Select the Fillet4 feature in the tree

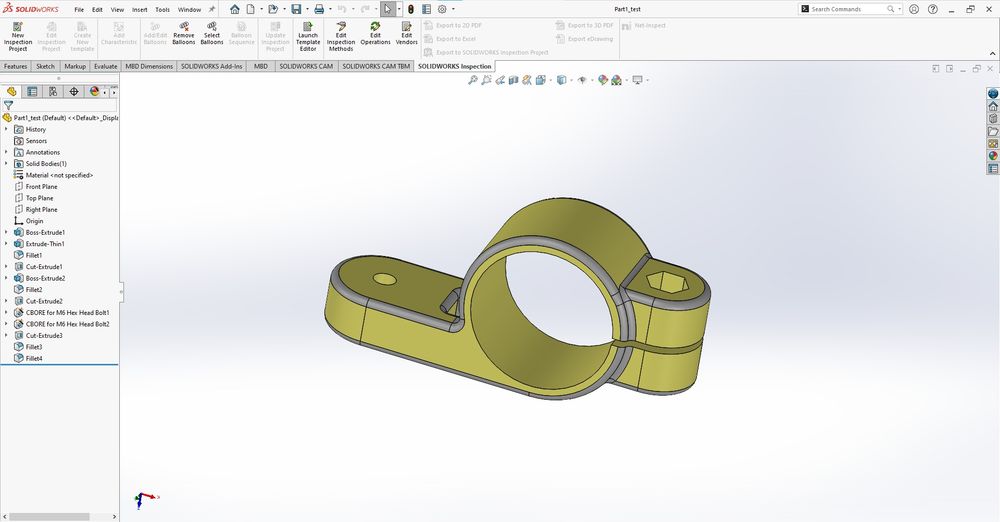pyautogui.click(x=34, y=358)
